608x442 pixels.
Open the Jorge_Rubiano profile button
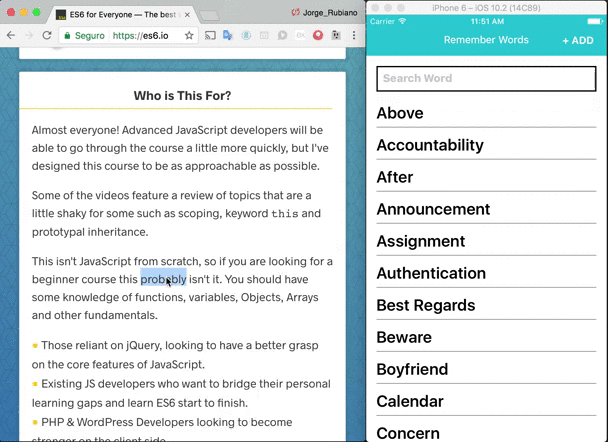[325, 13]
